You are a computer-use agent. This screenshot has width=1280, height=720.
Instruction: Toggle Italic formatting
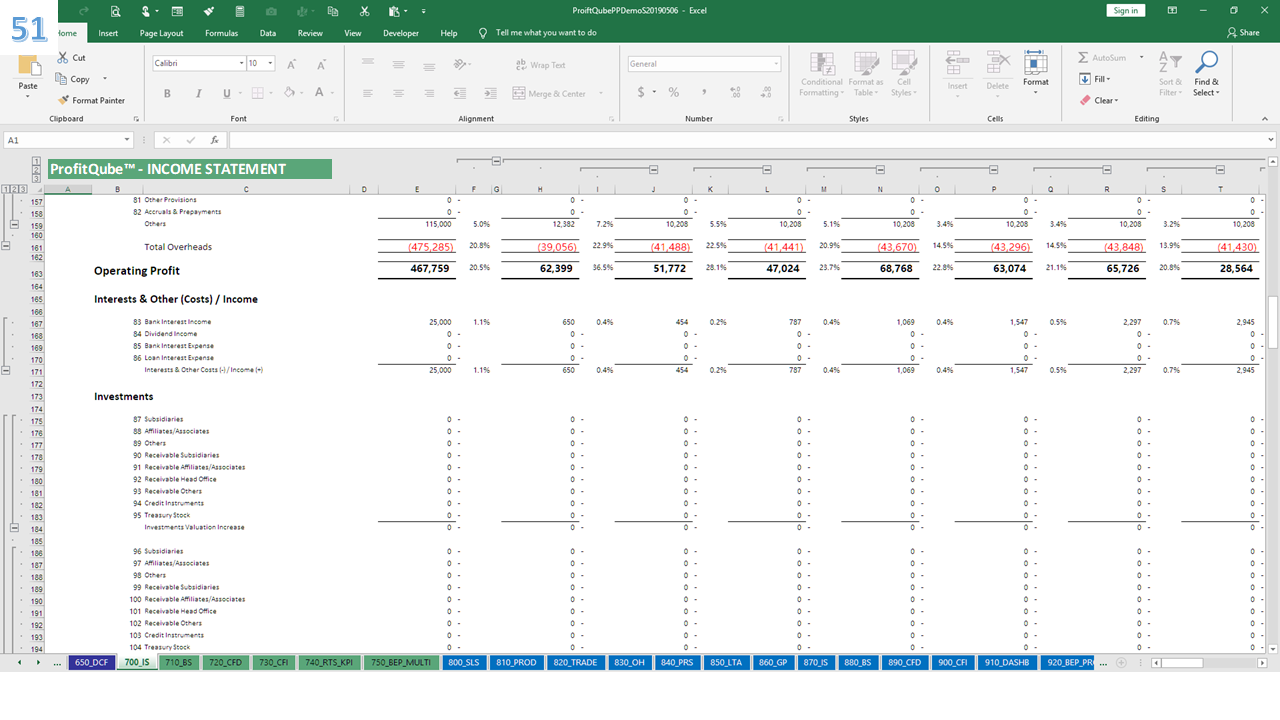tap(197, 94)
